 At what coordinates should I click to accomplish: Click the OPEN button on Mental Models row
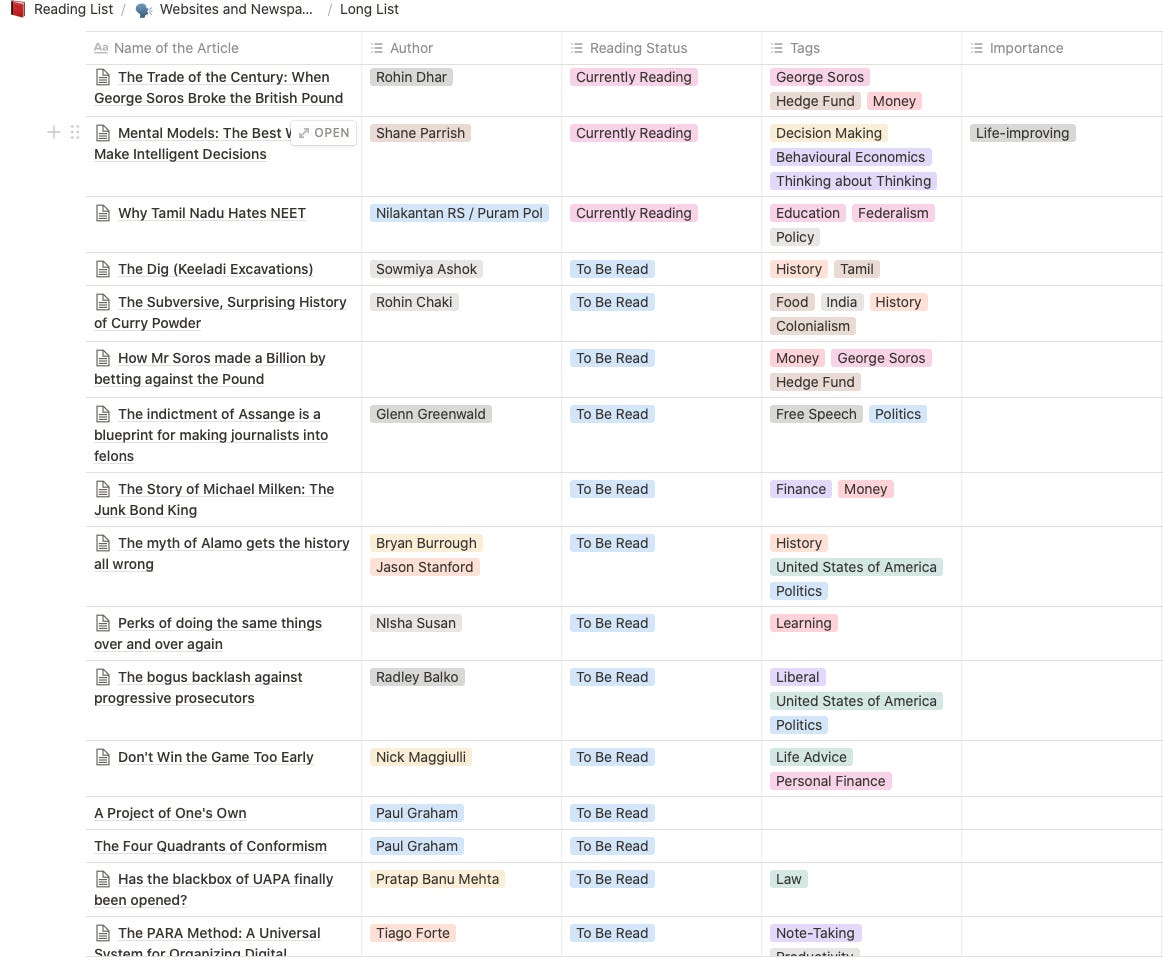click(324, 133)
